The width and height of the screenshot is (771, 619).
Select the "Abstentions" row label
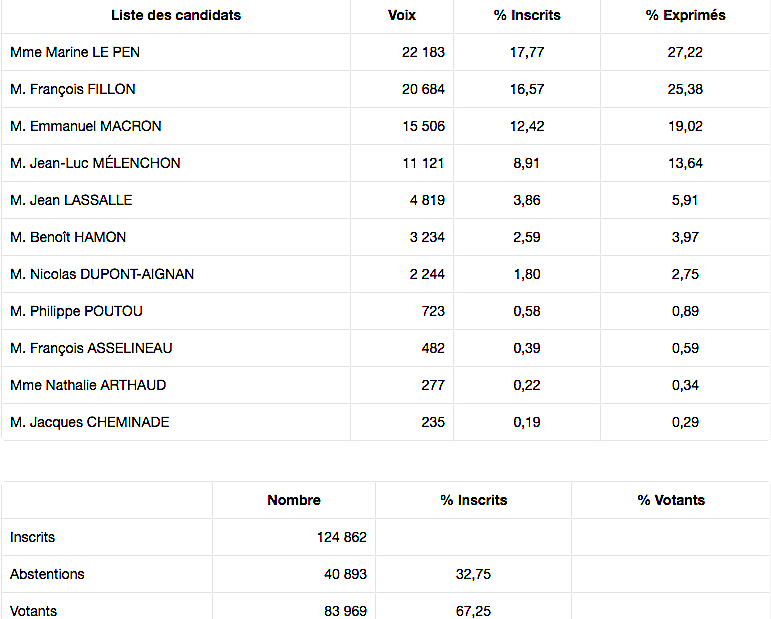coord(47,574)
